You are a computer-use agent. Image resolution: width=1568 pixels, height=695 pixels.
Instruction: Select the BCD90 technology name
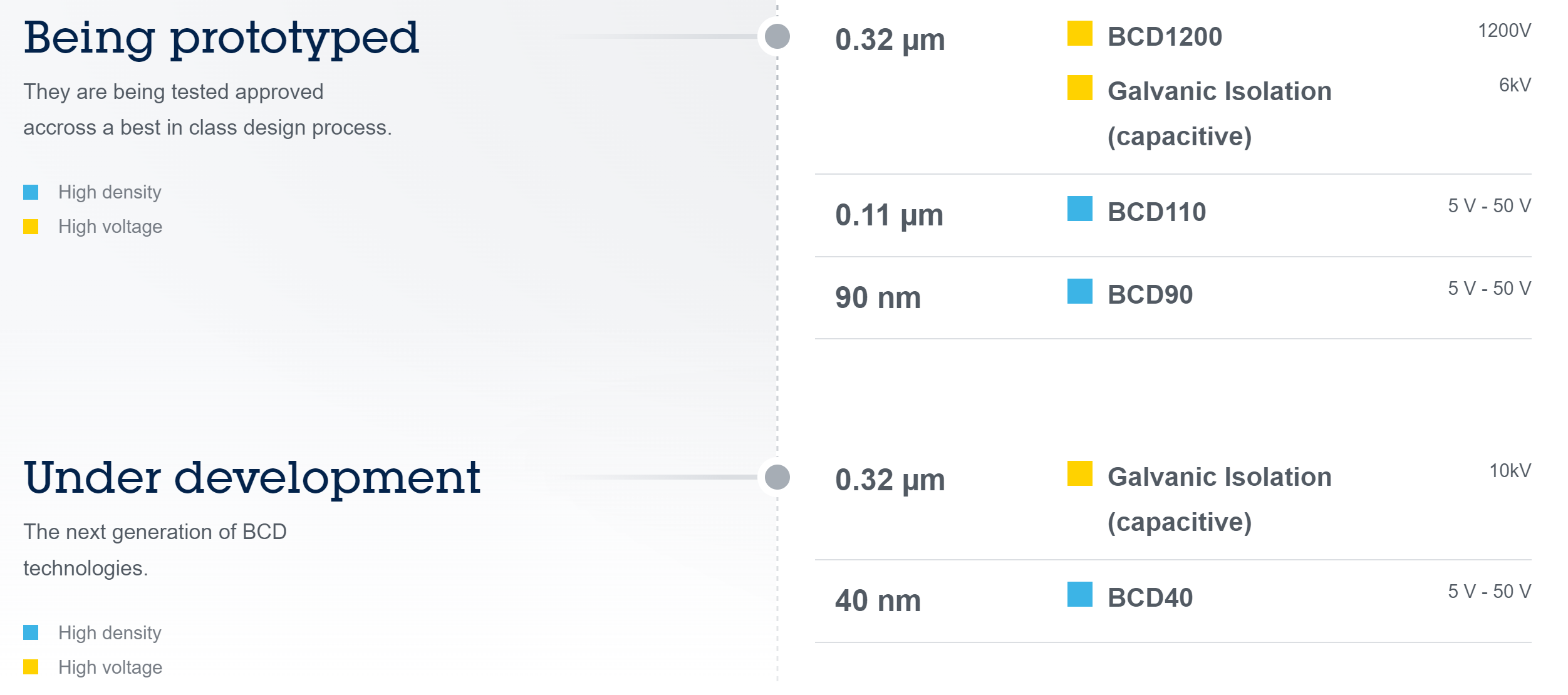pos(1150,295)
